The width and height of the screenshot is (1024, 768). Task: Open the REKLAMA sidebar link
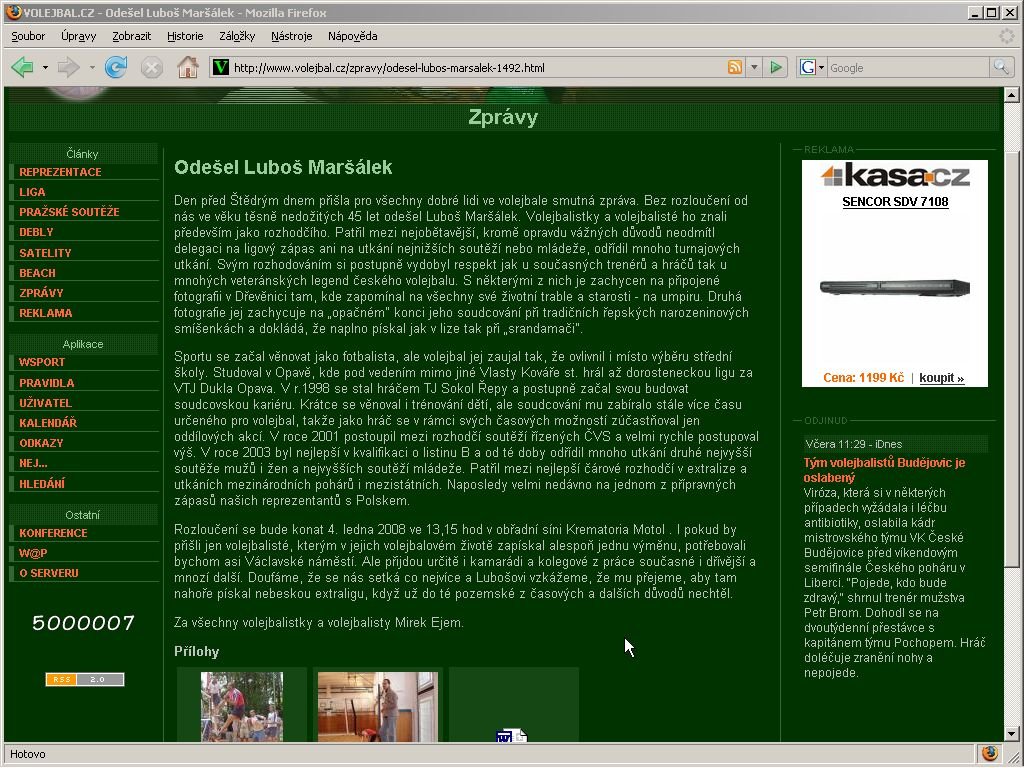click(x=46, y=313)
